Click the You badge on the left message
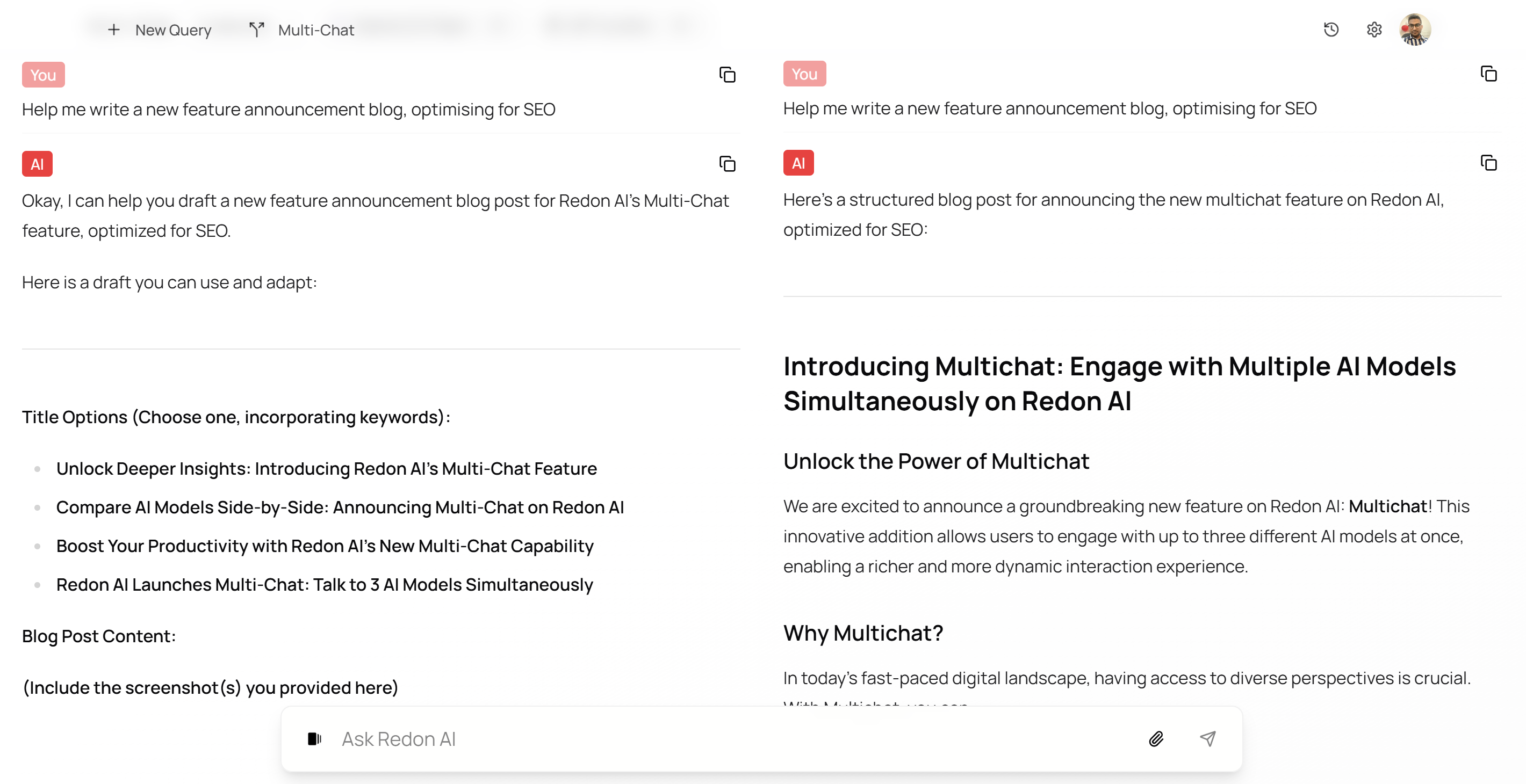 pos(42,75)
